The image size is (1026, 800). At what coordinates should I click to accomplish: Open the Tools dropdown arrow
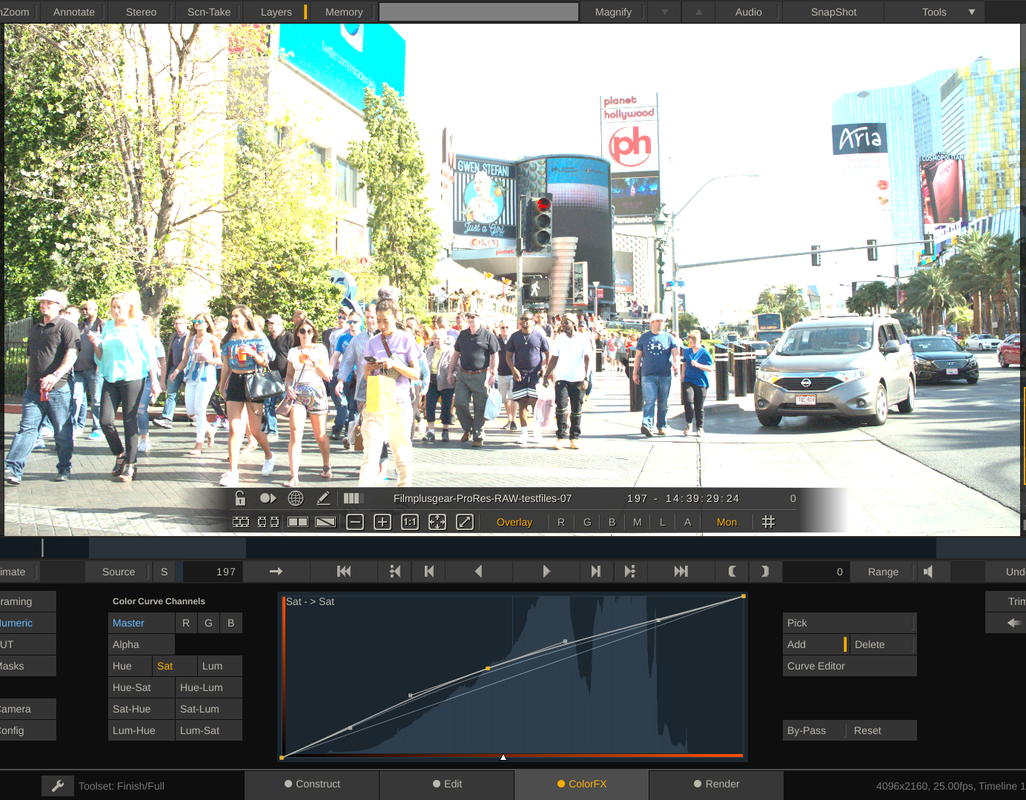click(972, 12)
